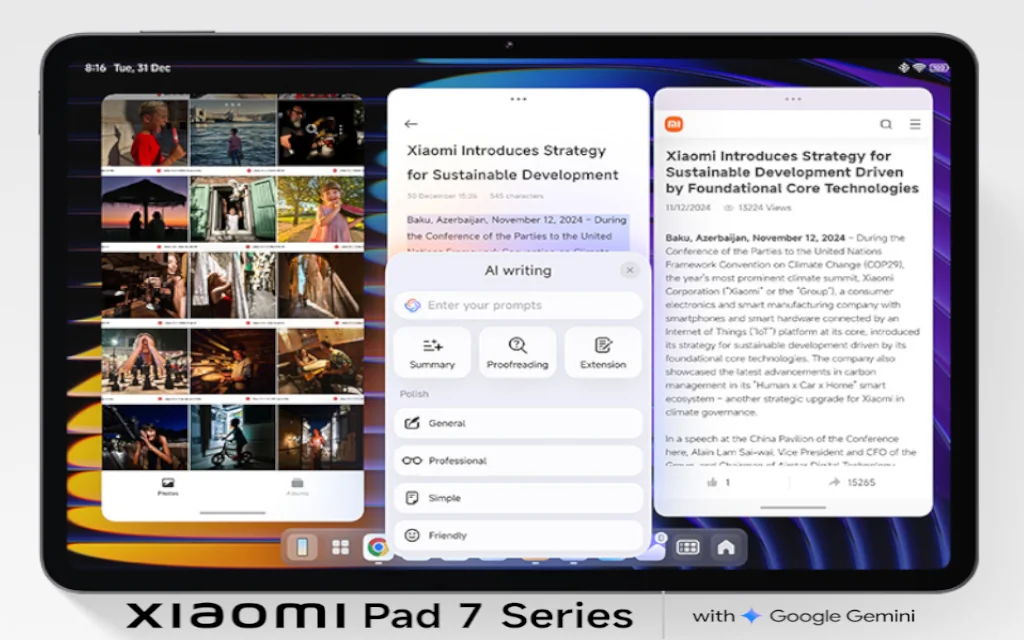Open search in the Xiaomi browser window
The image size is (1024, 640).
coord(886,124)
